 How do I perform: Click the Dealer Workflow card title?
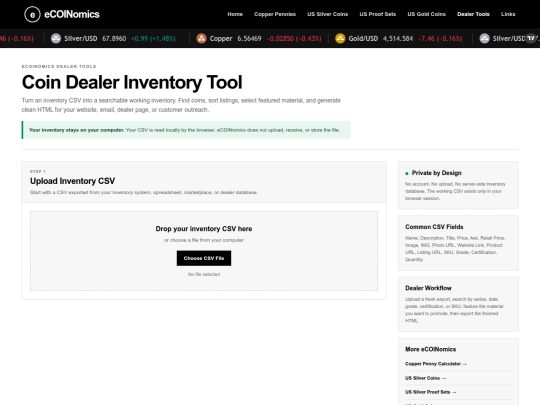[x=428, y=288]
